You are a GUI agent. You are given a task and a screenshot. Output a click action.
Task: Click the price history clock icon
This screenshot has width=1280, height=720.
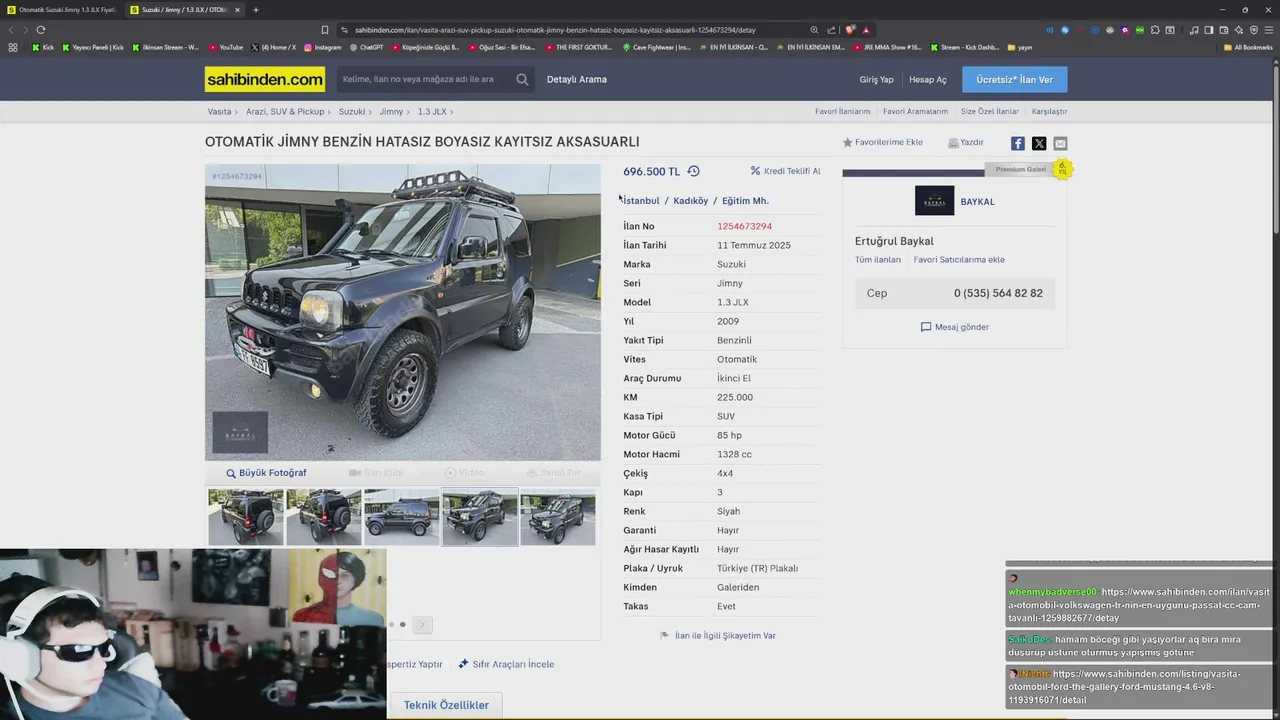pyautogui.click(x=693, y=171)
